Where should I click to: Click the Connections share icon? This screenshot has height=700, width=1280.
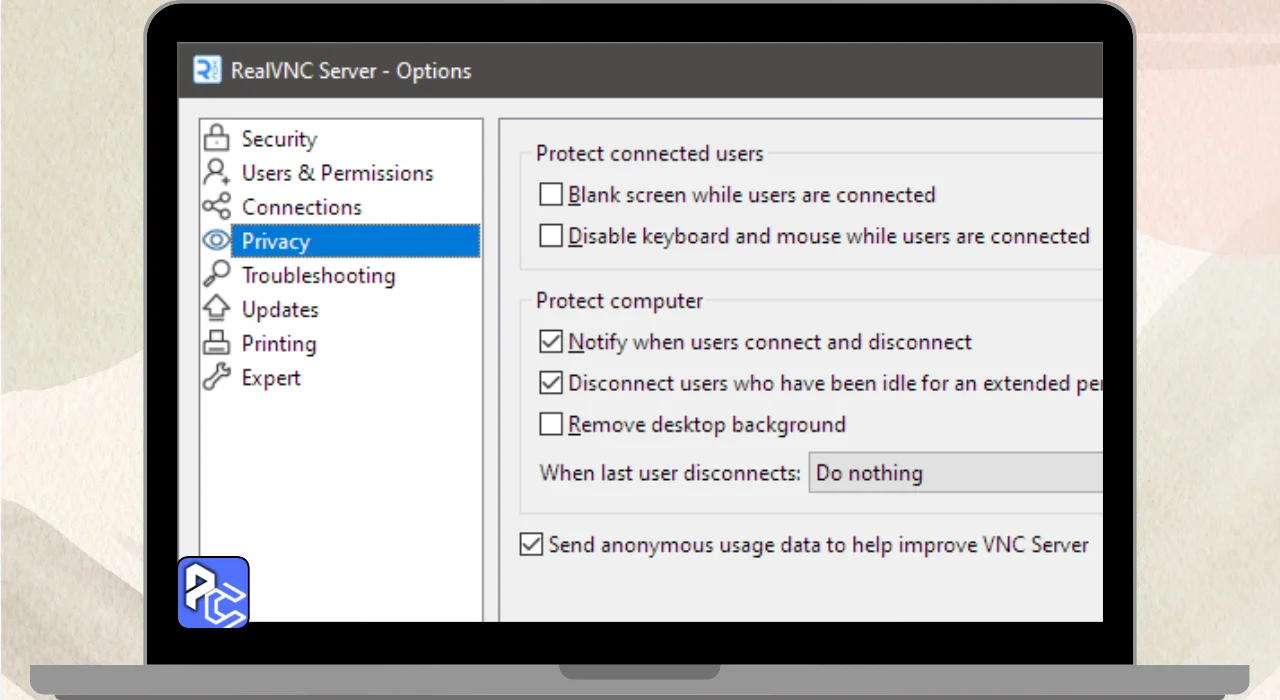pyautogui.click(x=216, y=207)
